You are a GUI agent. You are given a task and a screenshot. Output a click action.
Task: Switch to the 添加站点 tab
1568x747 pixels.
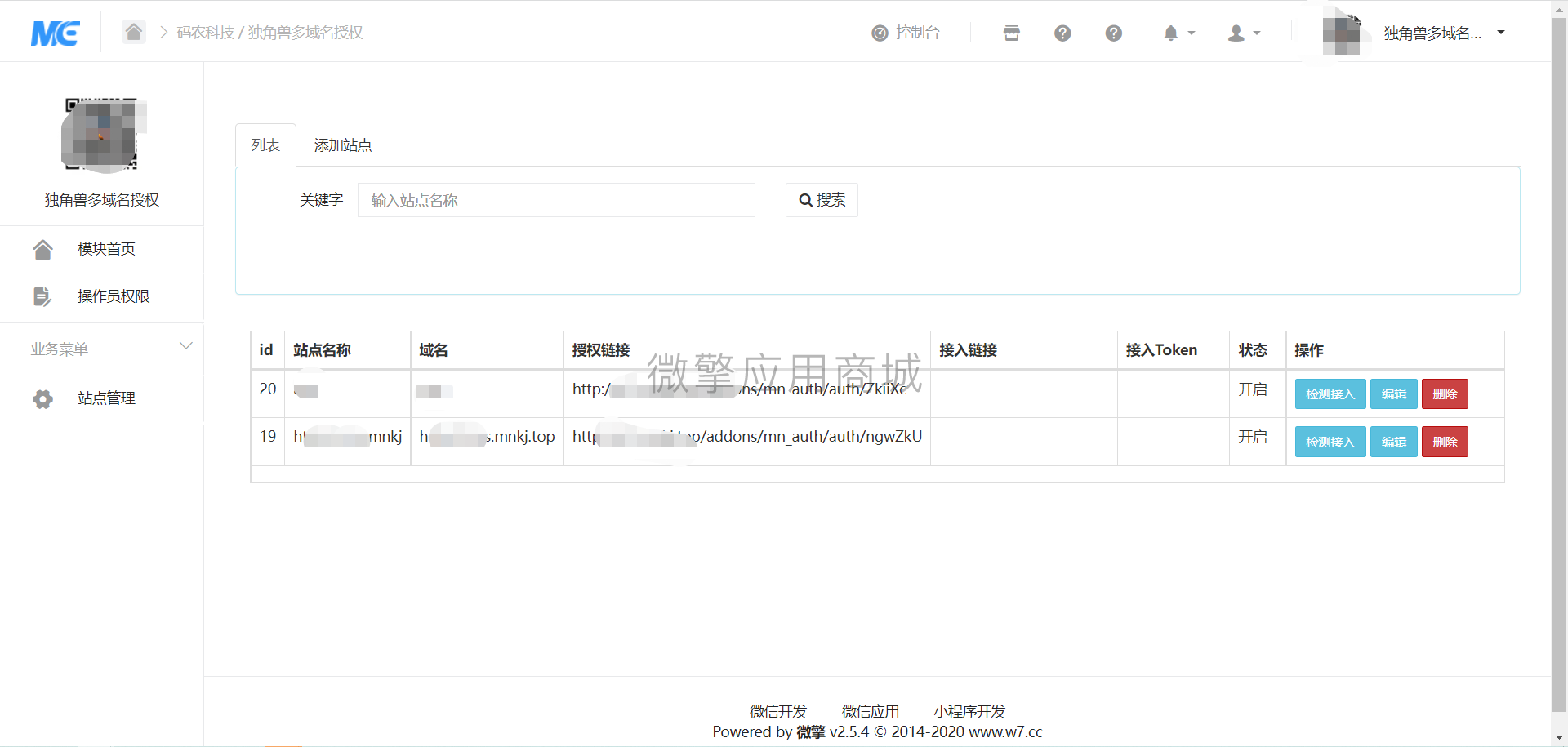coord(343,145)
